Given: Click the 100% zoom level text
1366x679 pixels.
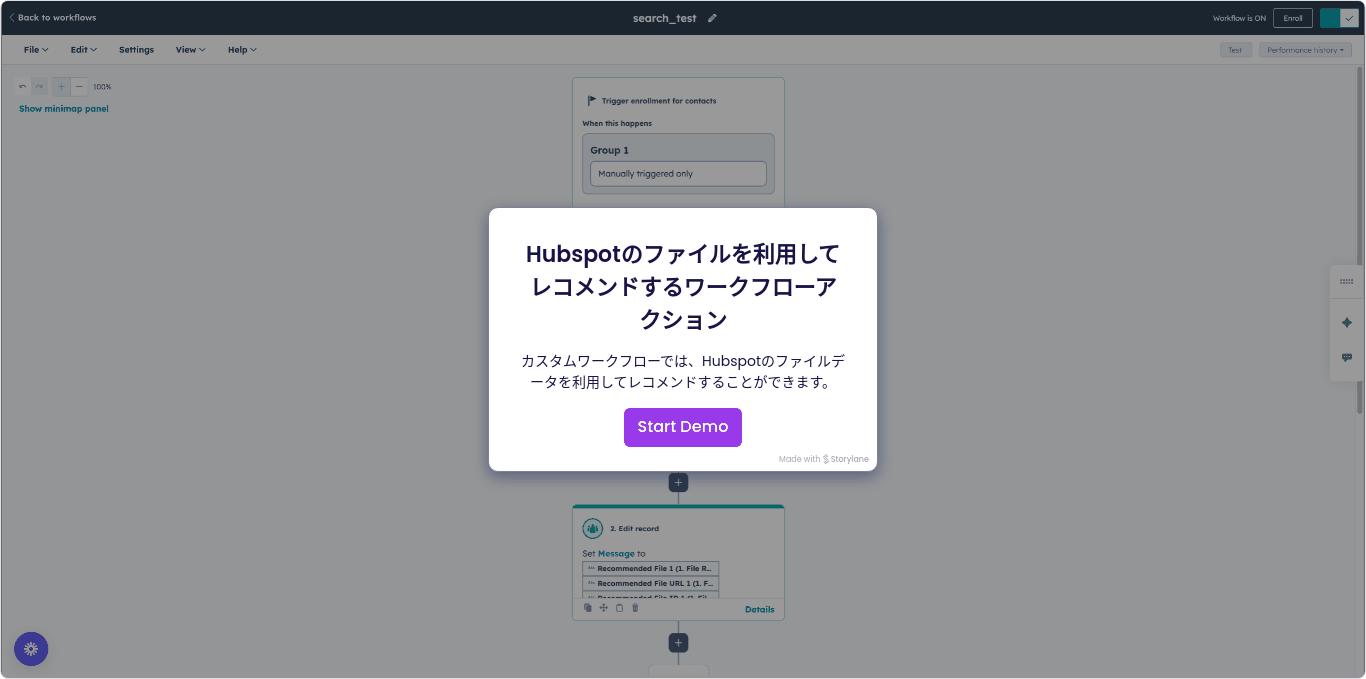Looking at the screenshot, I should coord(102,87).
